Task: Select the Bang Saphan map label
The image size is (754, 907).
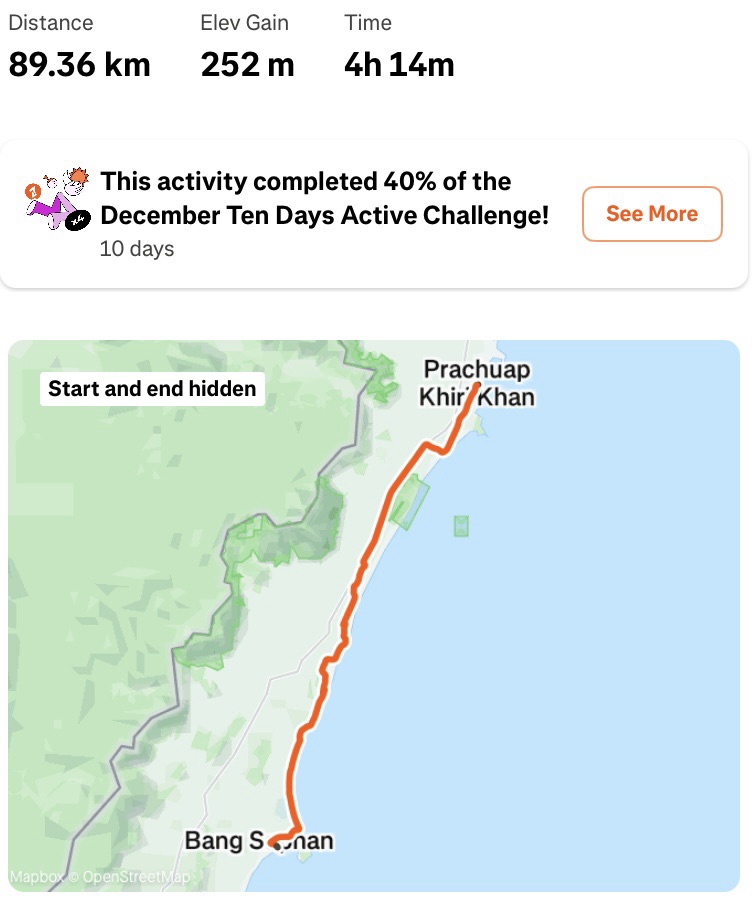Action: coord(258,841)
